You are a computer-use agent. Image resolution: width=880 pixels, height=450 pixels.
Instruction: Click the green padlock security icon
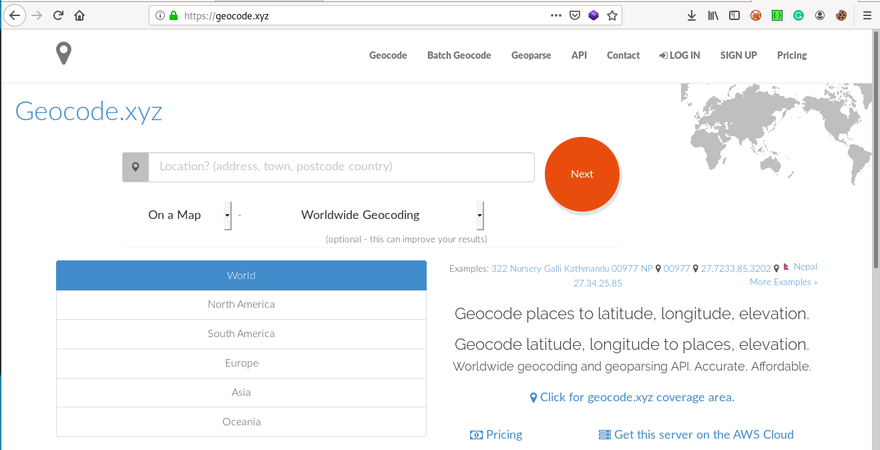173,16
